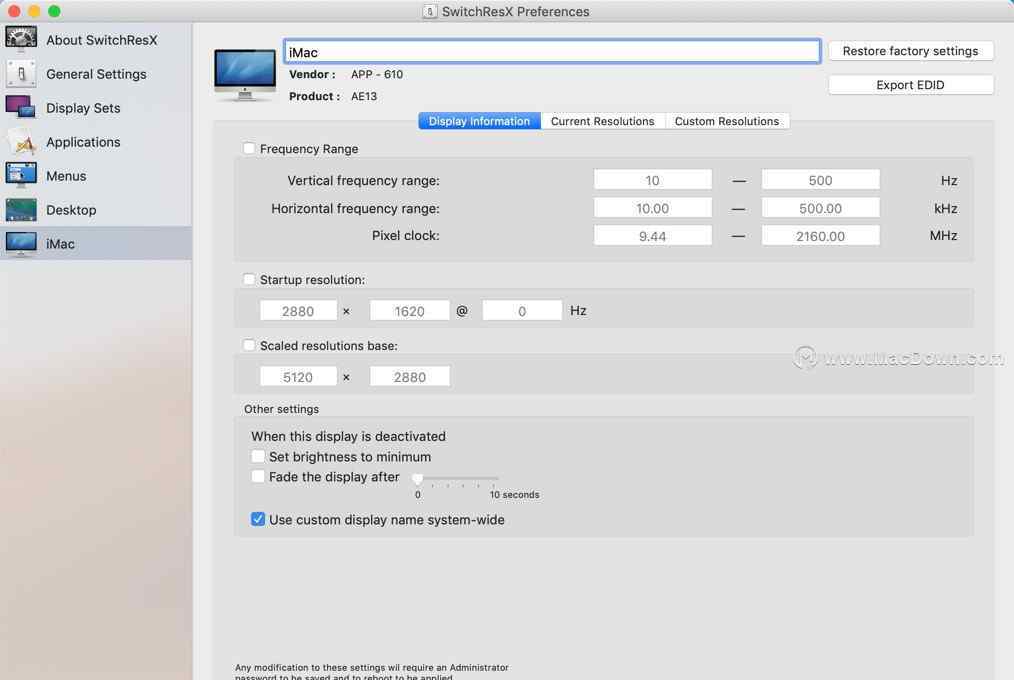Click the pixel clock maximum field

click(x=821, y=236)
